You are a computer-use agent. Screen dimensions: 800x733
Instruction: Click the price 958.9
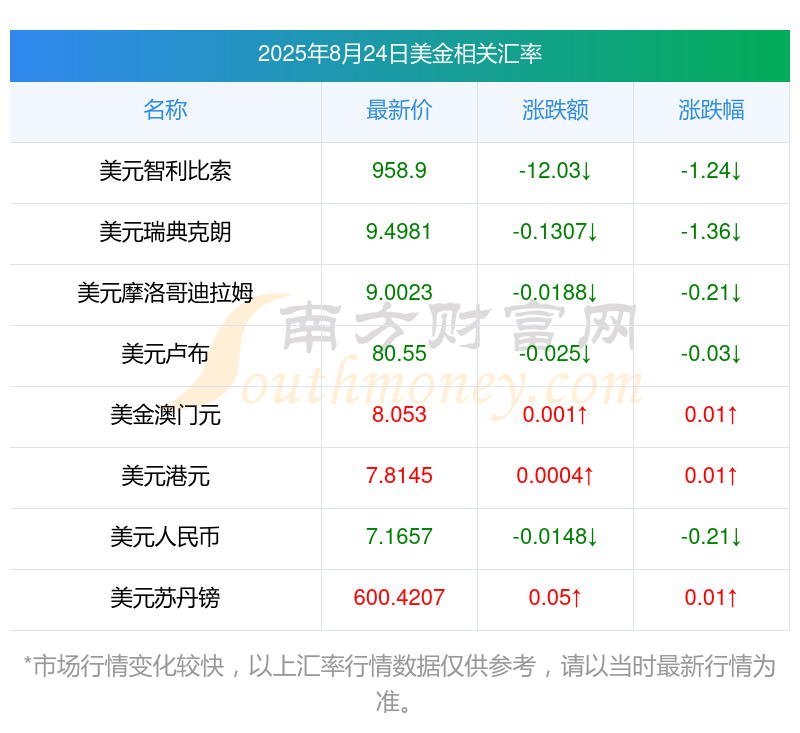pyautogui.click(x=399, y=171)
